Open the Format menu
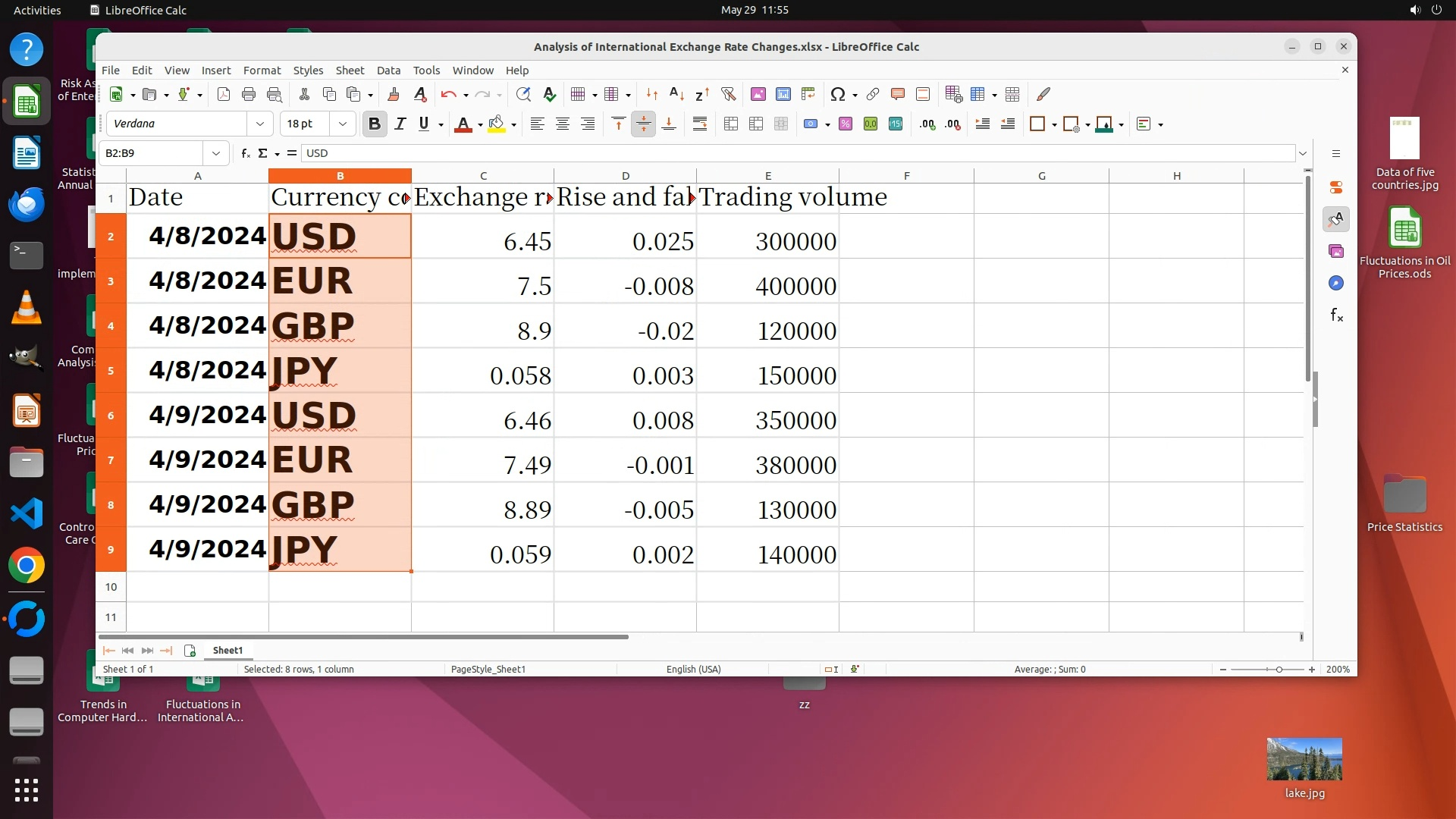 point(262,70)
